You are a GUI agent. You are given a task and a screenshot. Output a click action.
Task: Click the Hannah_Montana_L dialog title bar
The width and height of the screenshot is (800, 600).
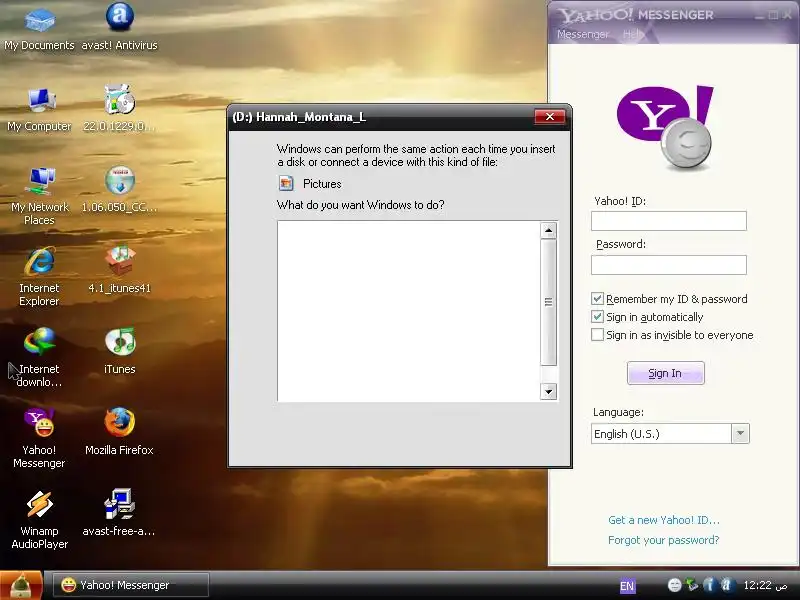point(382,117)
